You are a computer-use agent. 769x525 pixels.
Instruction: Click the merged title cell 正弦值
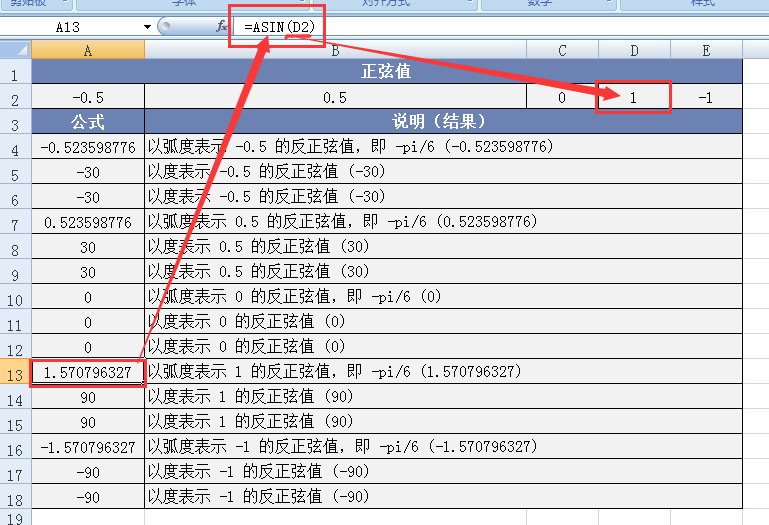pos(387,72)
